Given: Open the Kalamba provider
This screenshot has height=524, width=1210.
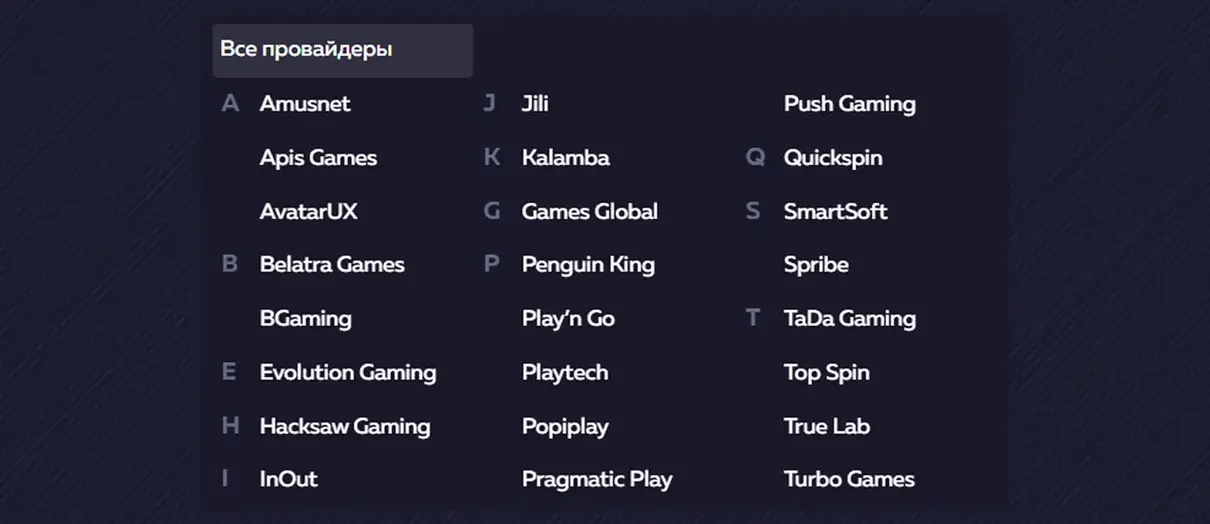Looking at the screenshot, I should pos(565,158).
